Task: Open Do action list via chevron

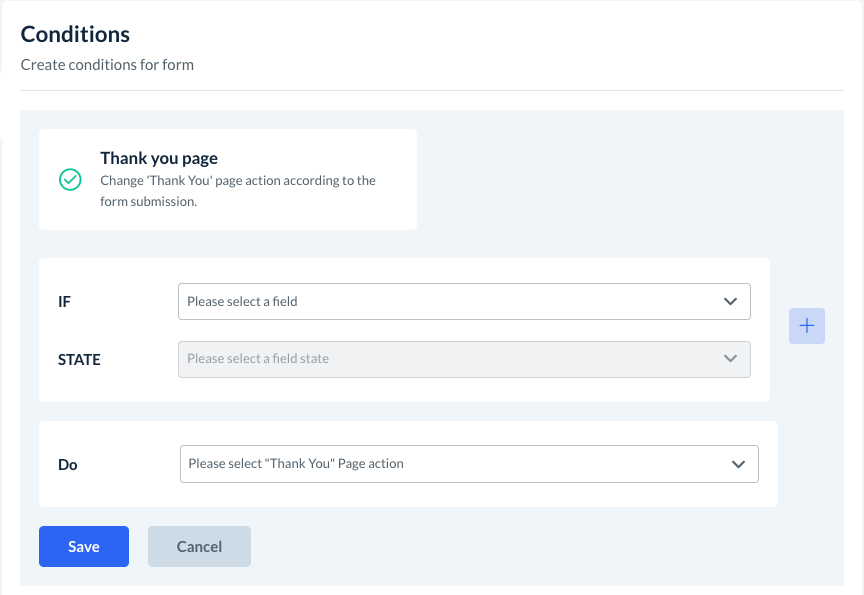Action: tap(738, 464)
